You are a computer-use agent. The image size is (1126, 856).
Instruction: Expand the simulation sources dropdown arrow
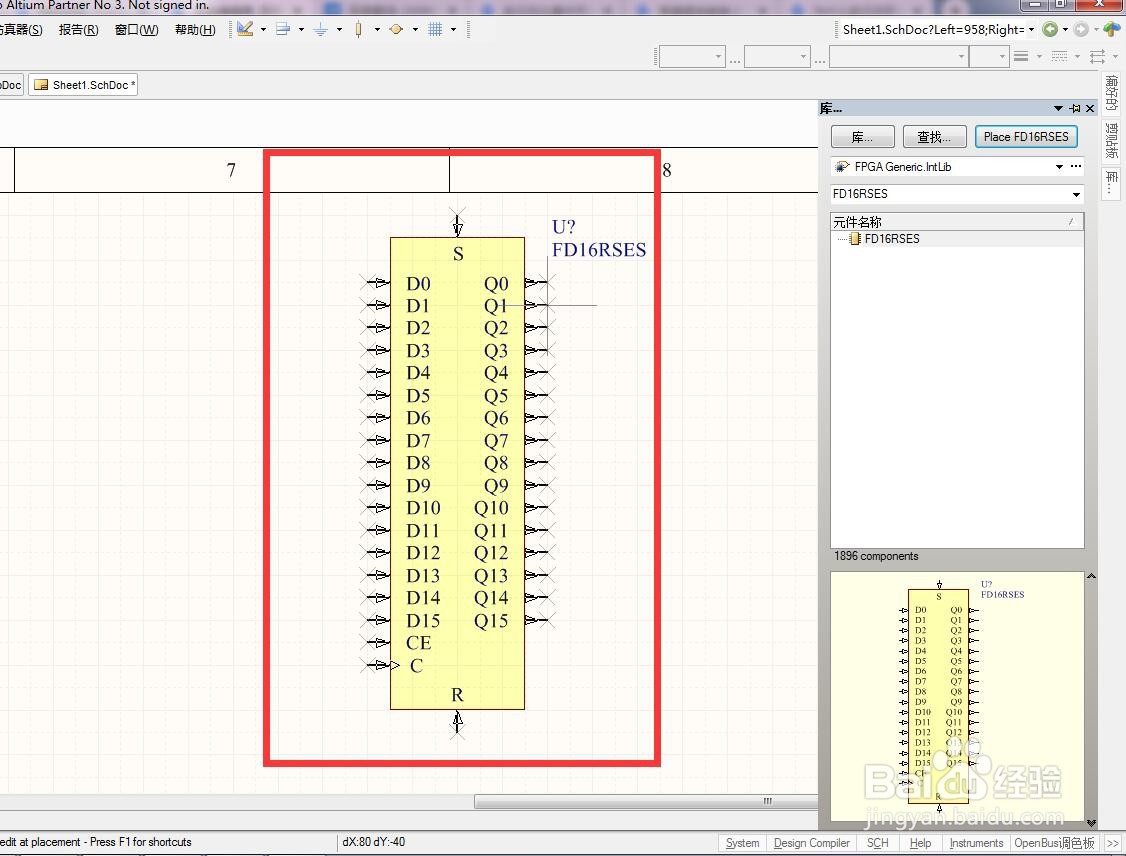tap(415, 29)
